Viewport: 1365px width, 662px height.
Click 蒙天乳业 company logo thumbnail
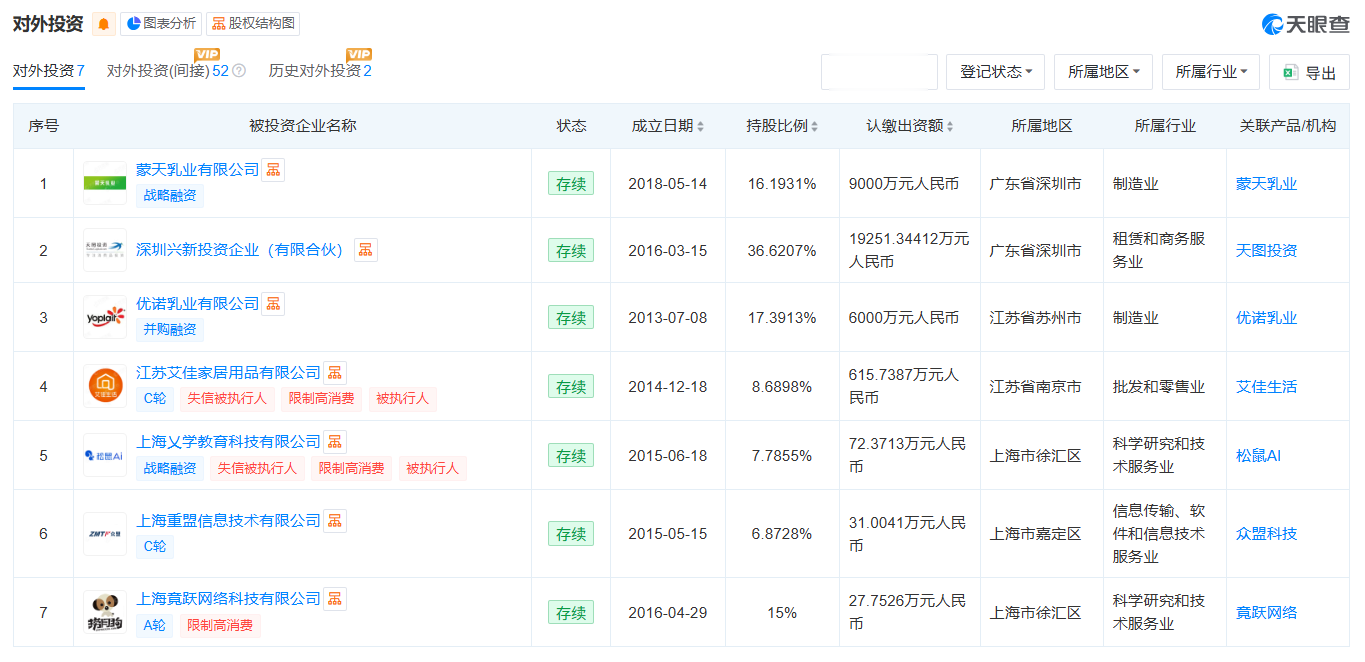105,183
